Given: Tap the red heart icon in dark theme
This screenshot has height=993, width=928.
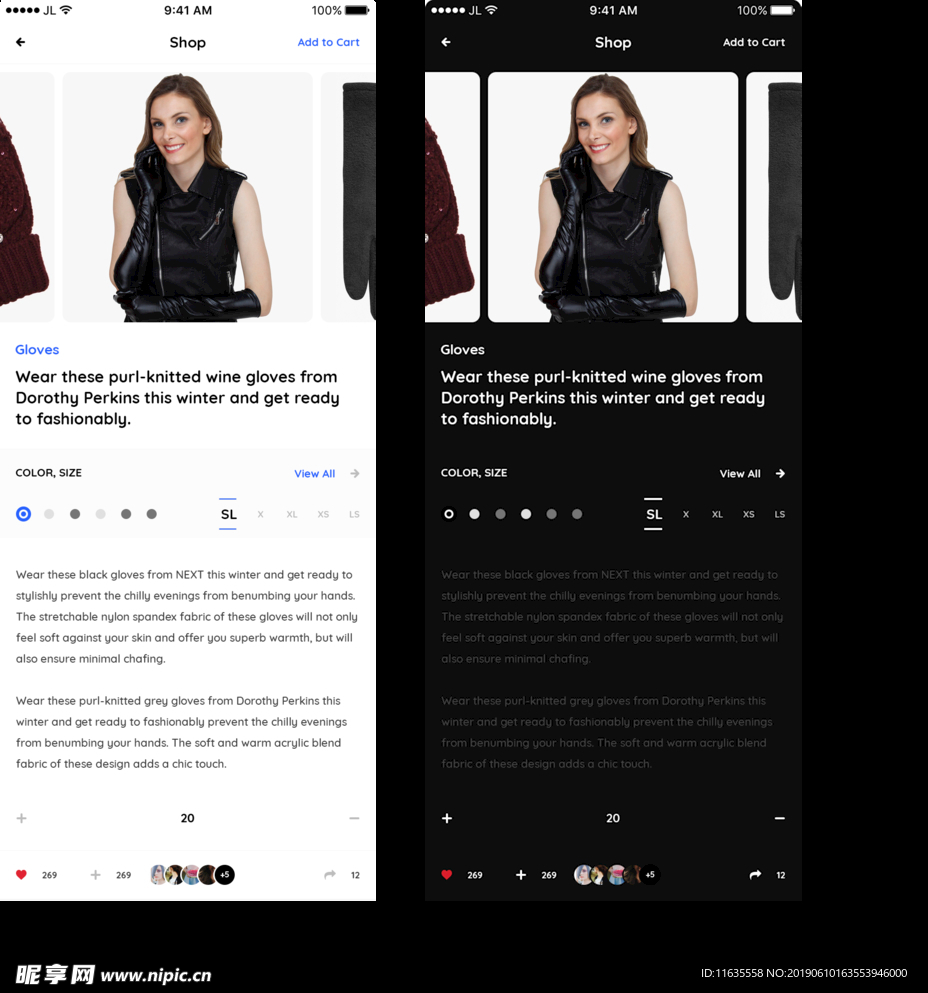Looking at the screenshot, I should click(x=447, y=875).
